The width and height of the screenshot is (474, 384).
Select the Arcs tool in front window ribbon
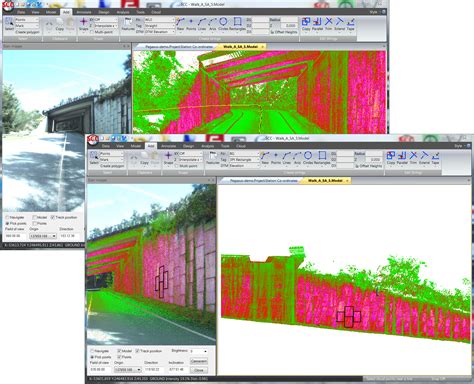tap(297, 158)
